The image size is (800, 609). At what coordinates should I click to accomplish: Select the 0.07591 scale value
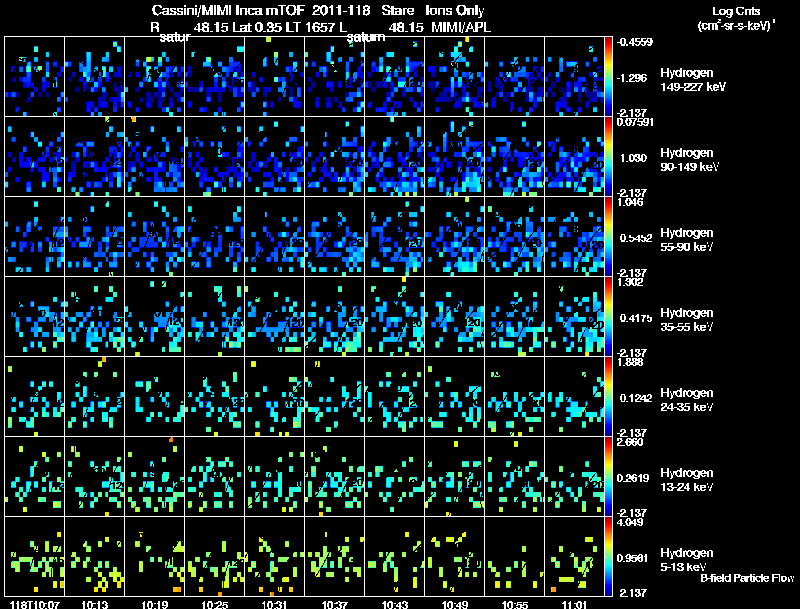tap(635, 122)
